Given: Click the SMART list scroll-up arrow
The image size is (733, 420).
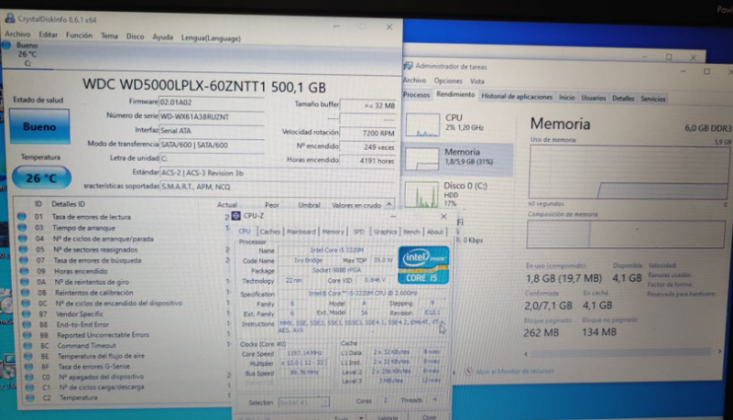Looking at the screenshot, I should tap(389, 205).
